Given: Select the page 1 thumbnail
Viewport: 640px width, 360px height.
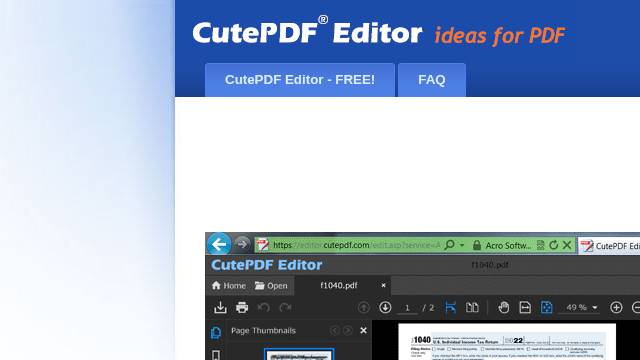Looking at the screenshot, I should click(299, 354).
